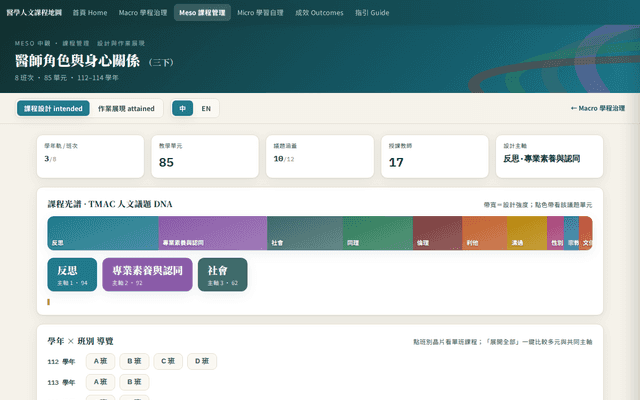Select the mustard 溝通 spectrum band
Image resolution: width=640 pixels, height=400 pixels.
point(527,233)
